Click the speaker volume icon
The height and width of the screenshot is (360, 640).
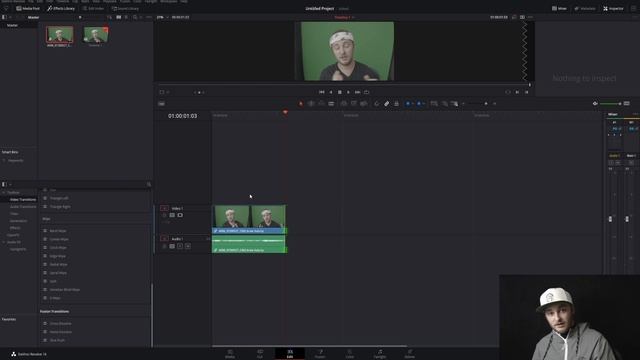point(595,104)
